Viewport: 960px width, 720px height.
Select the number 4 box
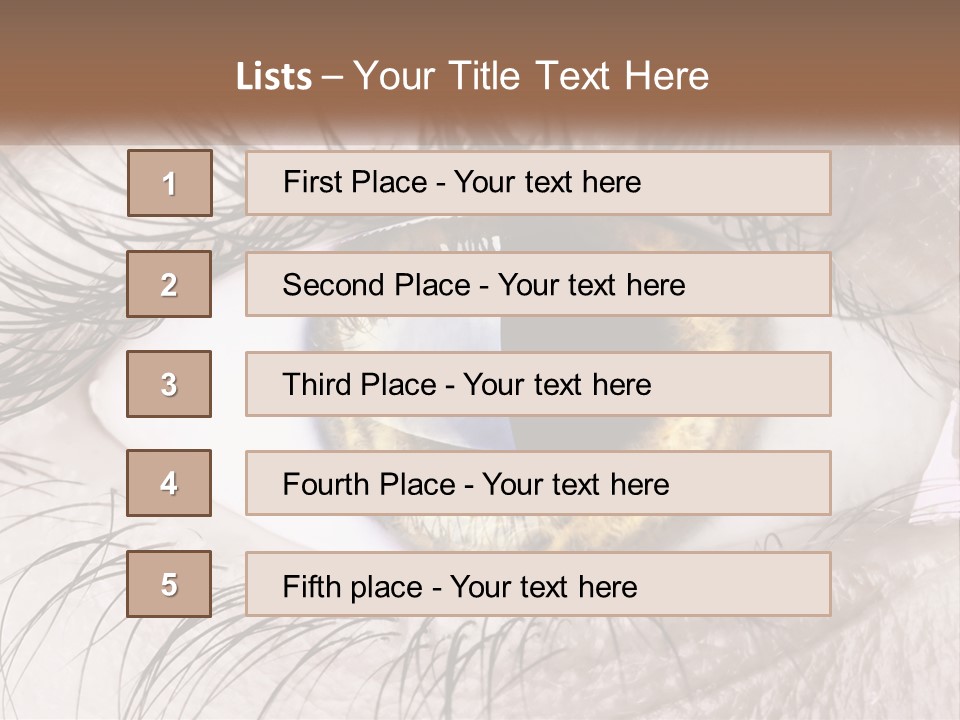(169, 484)
